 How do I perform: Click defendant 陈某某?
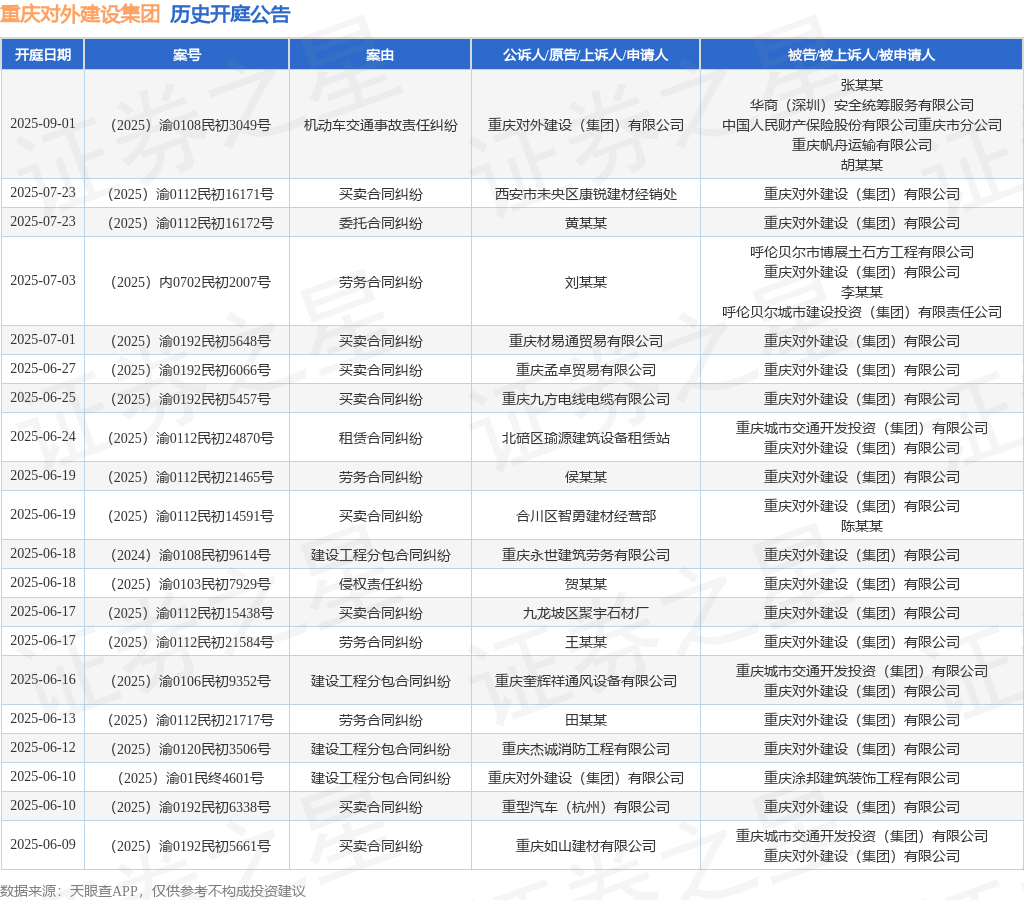[x=861, y=526]
